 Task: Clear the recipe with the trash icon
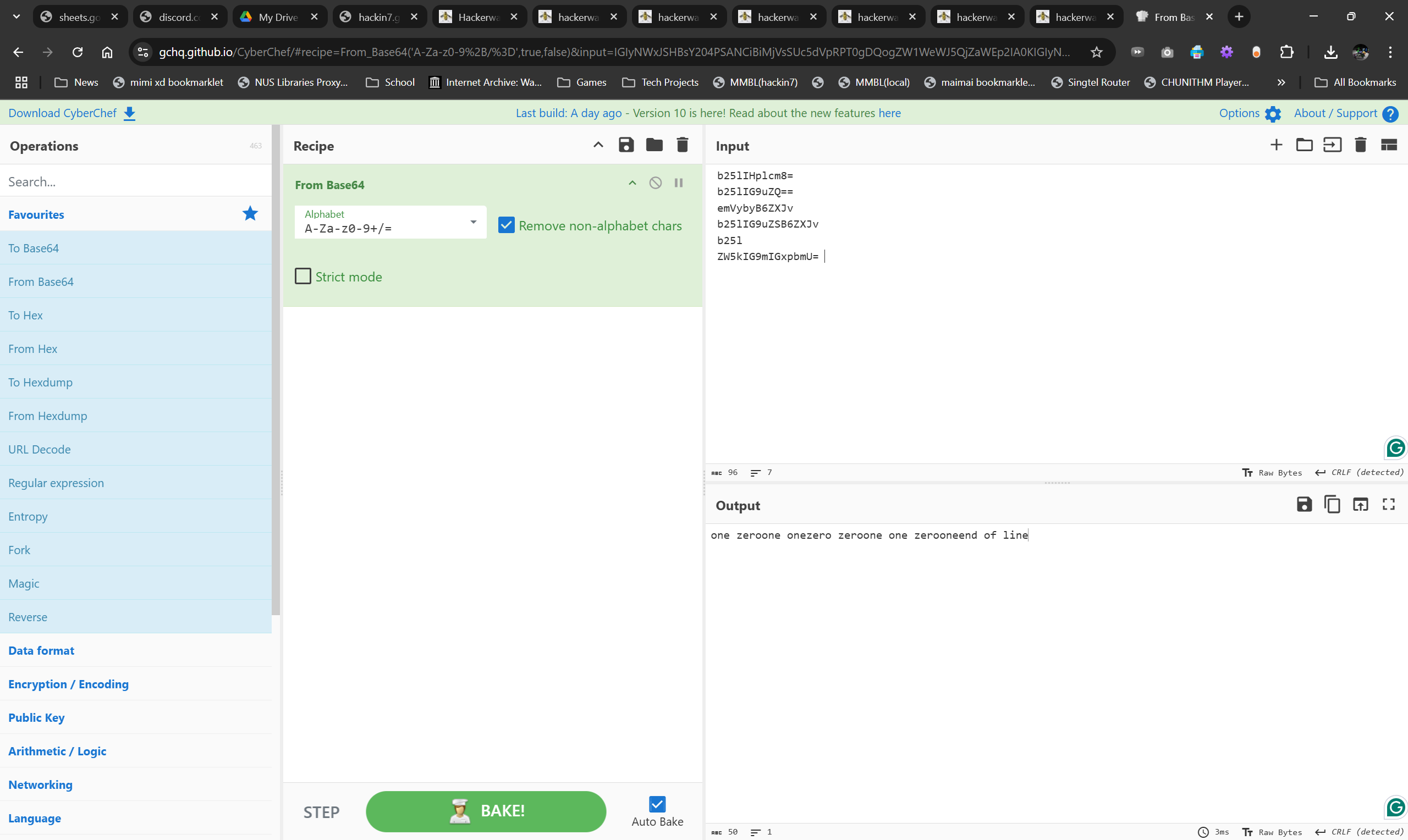(x=682, y=145)
